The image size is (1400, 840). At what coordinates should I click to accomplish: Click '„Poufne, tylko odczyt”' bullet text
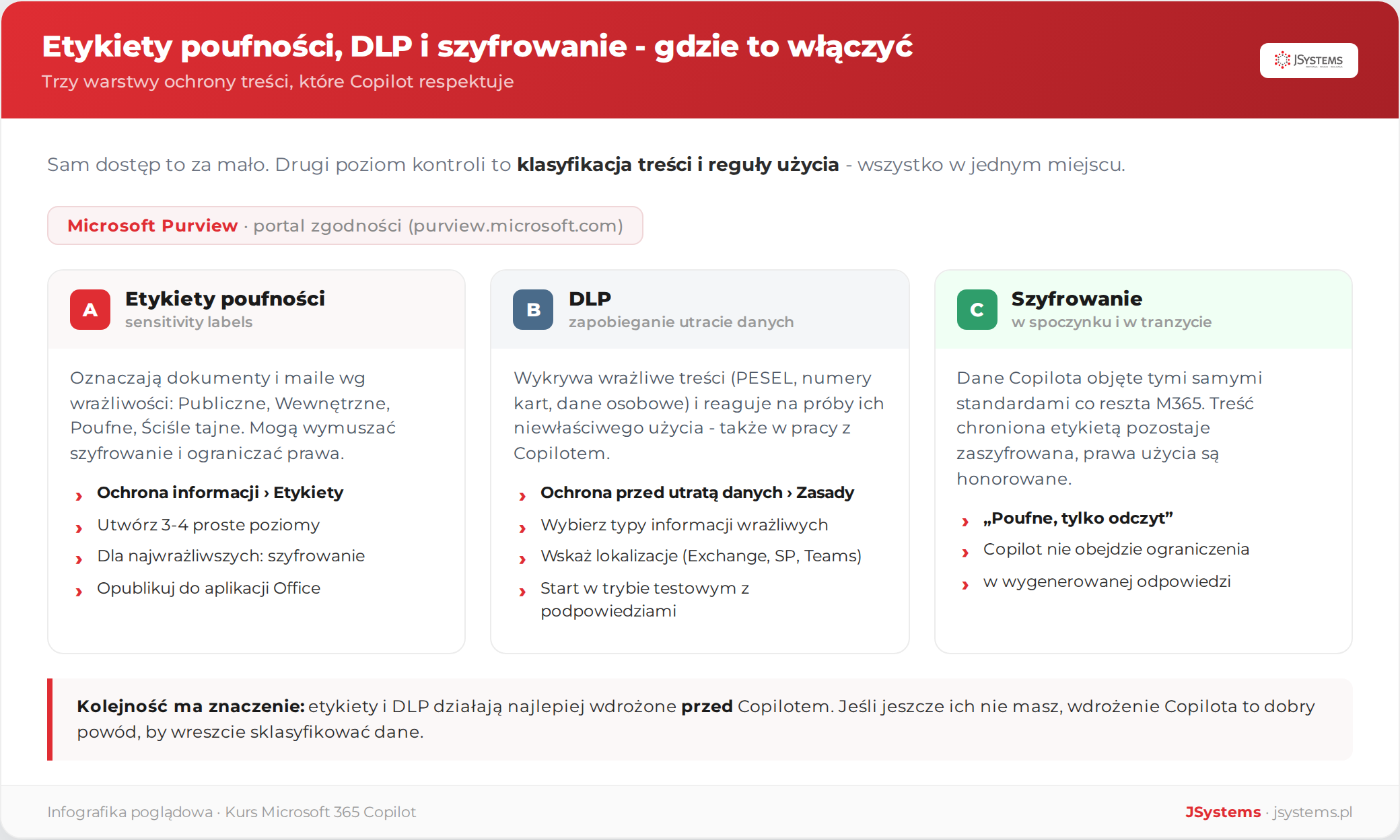pyautogui.click(x=1078, y=518)
